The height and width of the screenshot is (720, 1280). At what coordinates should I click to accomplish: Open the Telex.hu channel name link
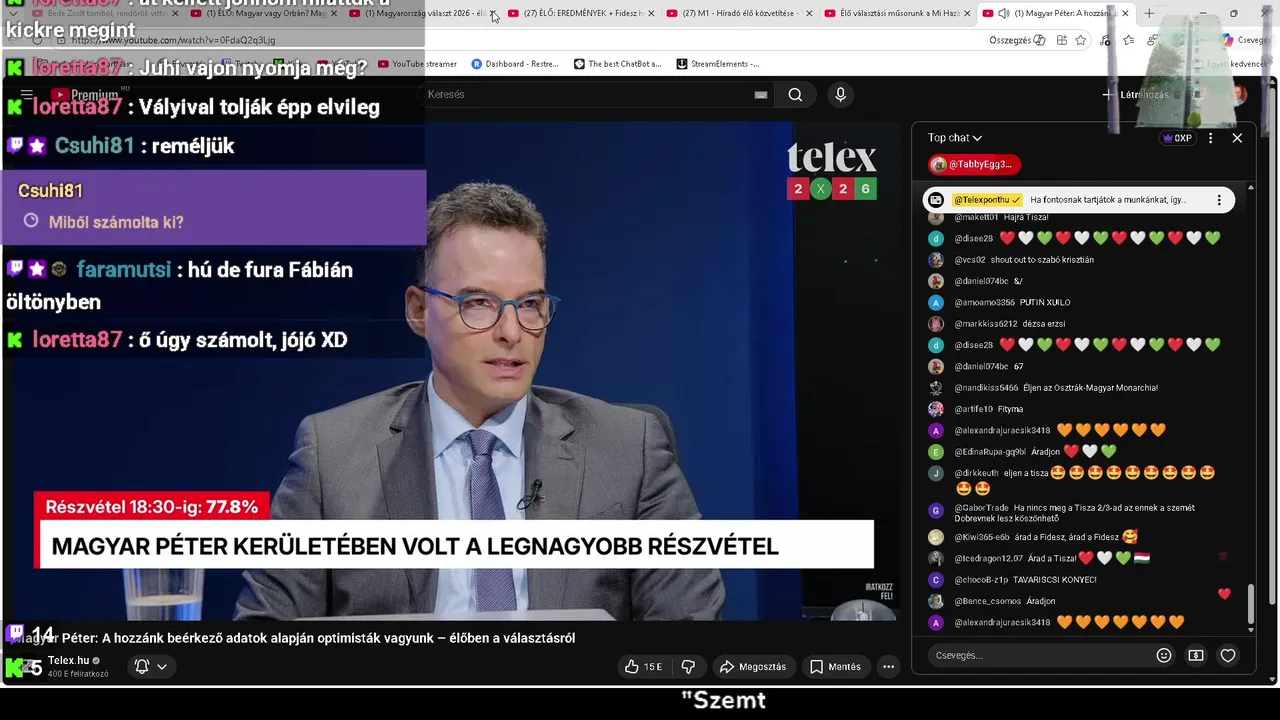click(x=69, y=661)
